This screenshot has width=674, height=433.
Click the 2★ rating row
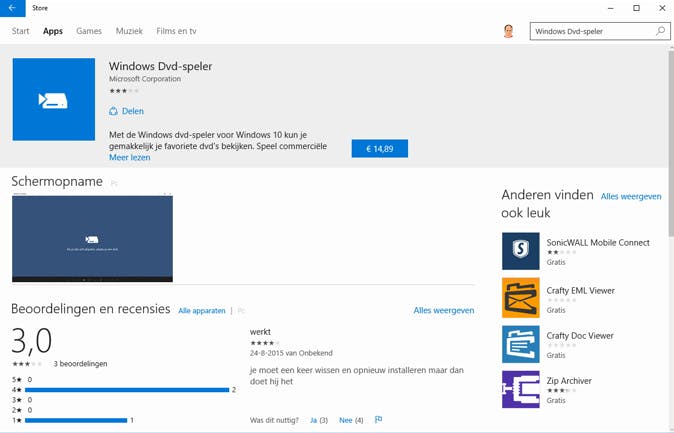click(x=22, y=410)
